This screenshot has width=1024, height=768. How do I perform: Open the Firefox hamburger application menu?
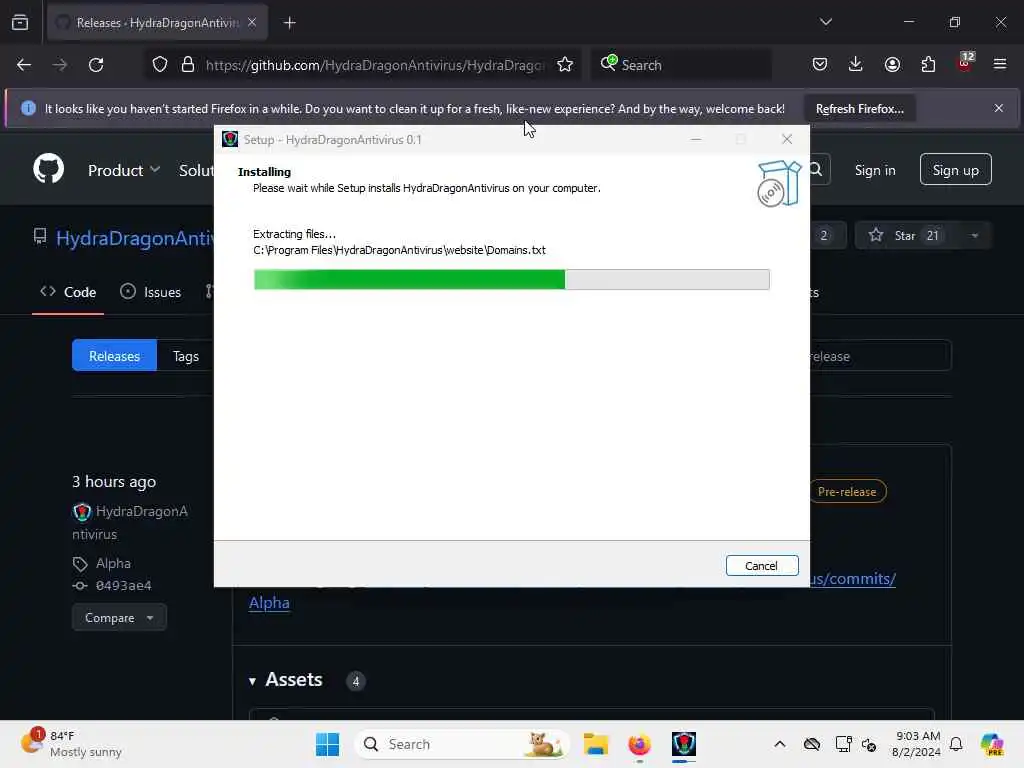point(1000,65)
